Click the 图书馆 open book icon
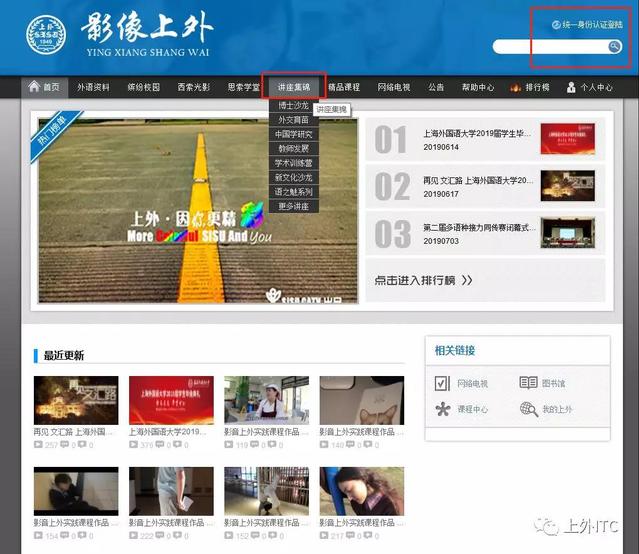Viewport: 639px width, 554px height. (x=529, y=383)
